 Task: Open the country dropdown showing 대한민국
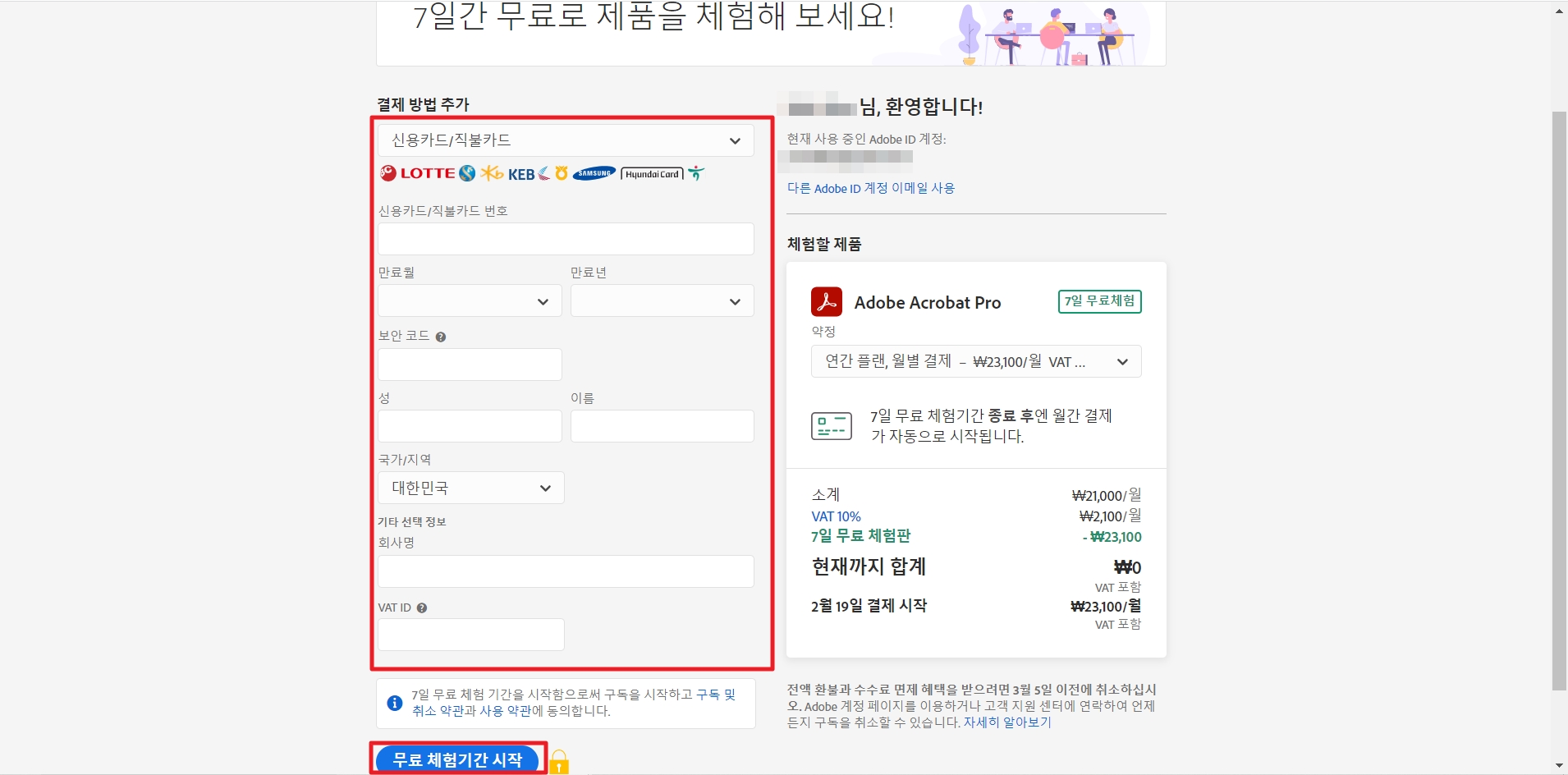[x=470, y=487]
